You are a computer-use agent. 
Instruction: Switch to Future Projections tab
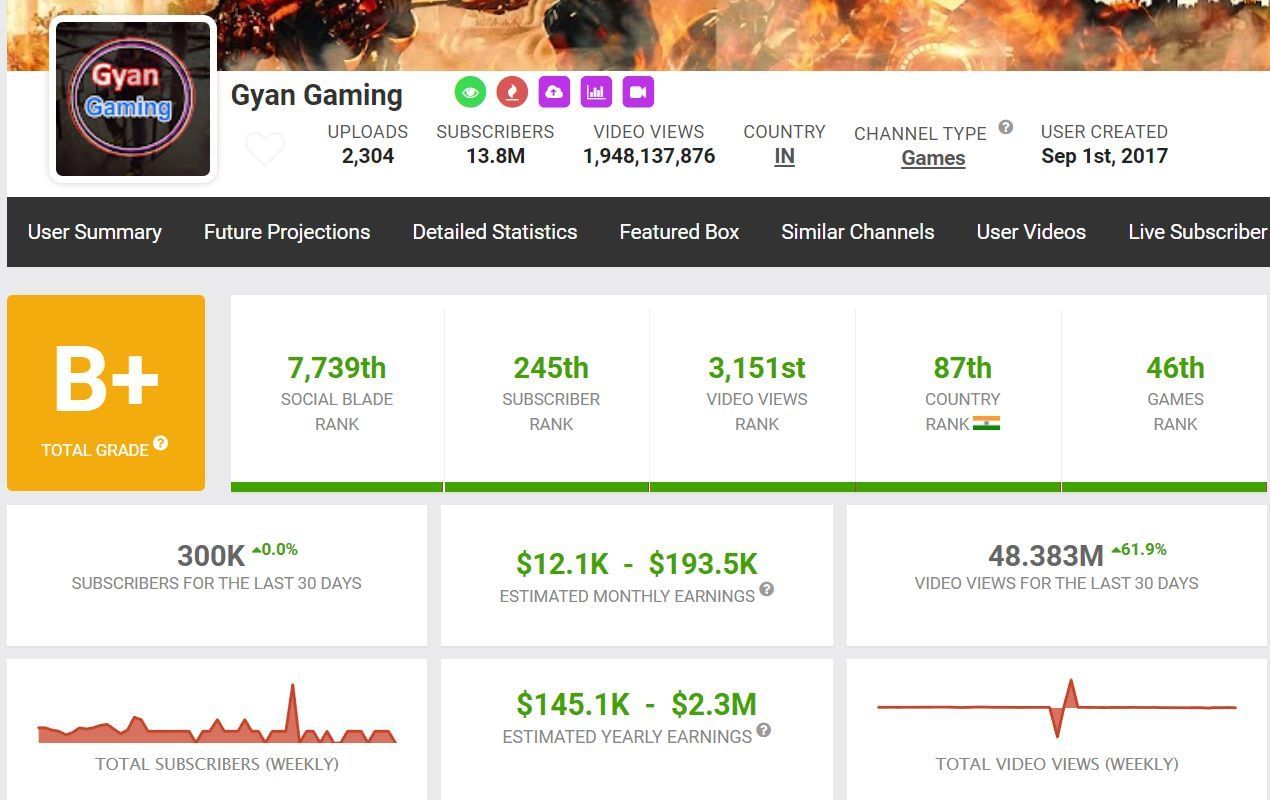pyautogui.click(x=287, y=232)
